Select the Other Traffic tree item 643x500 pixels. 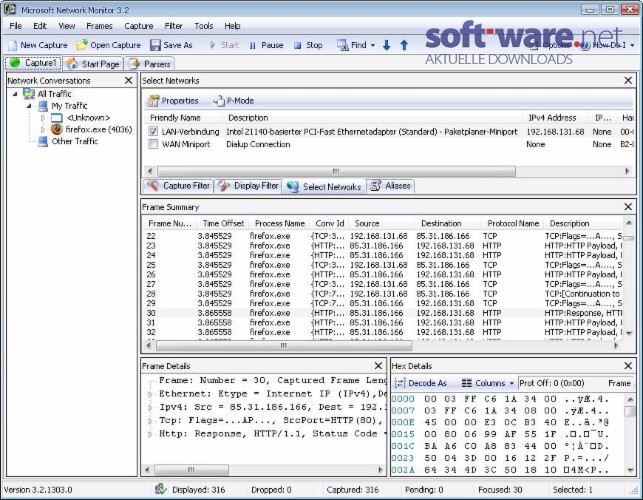pyautogui.click(x=75, y=141)
